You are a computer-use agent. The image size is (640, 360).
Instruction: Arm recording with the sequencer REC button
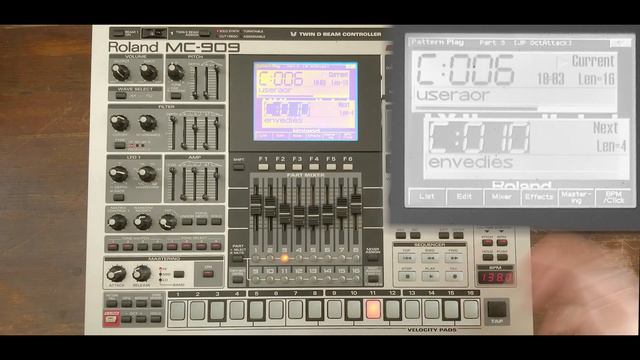[454, 276]
